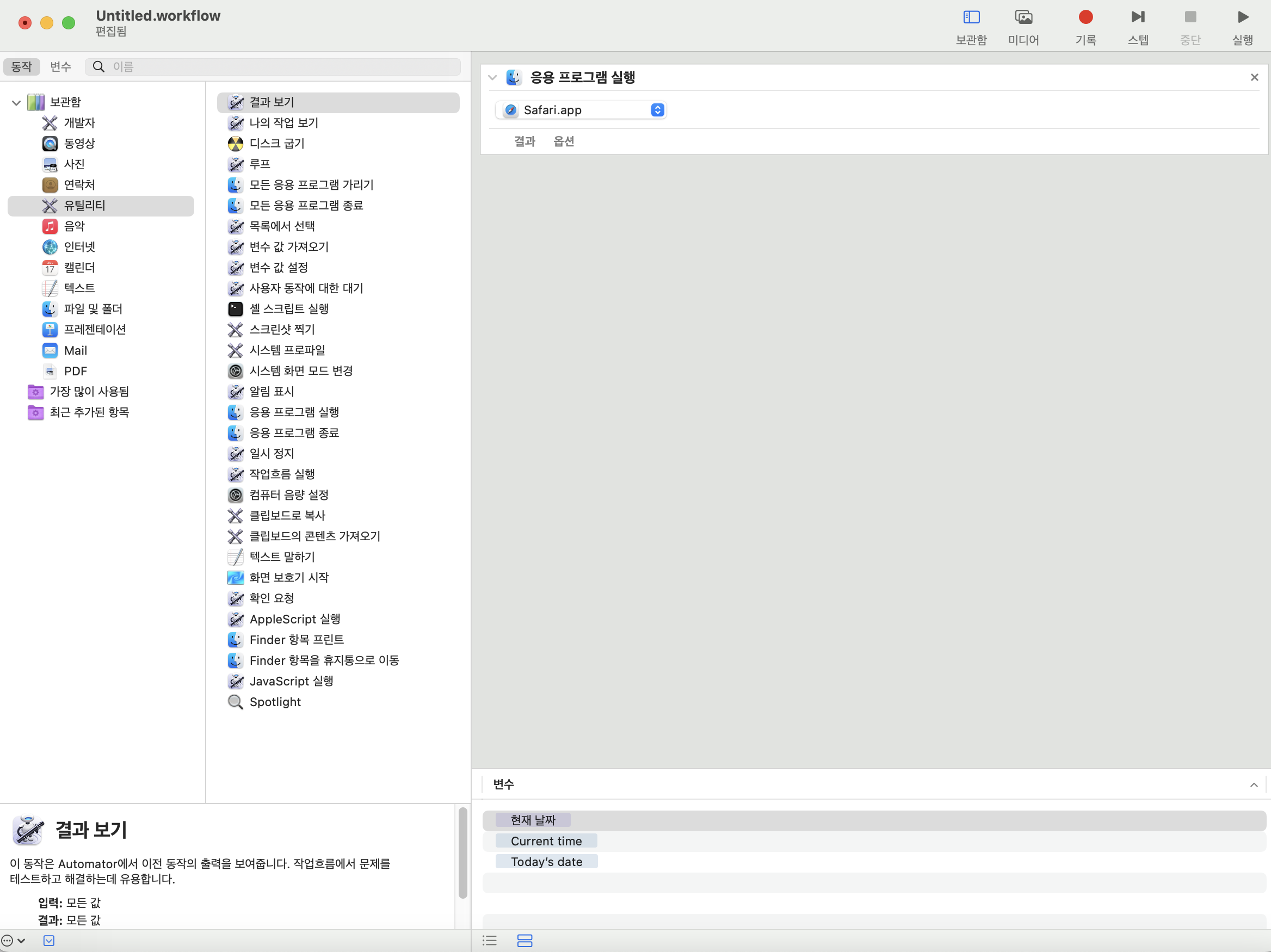Click the 스텝 step button
This screenshot has width=1271, height=952.
1138,27
